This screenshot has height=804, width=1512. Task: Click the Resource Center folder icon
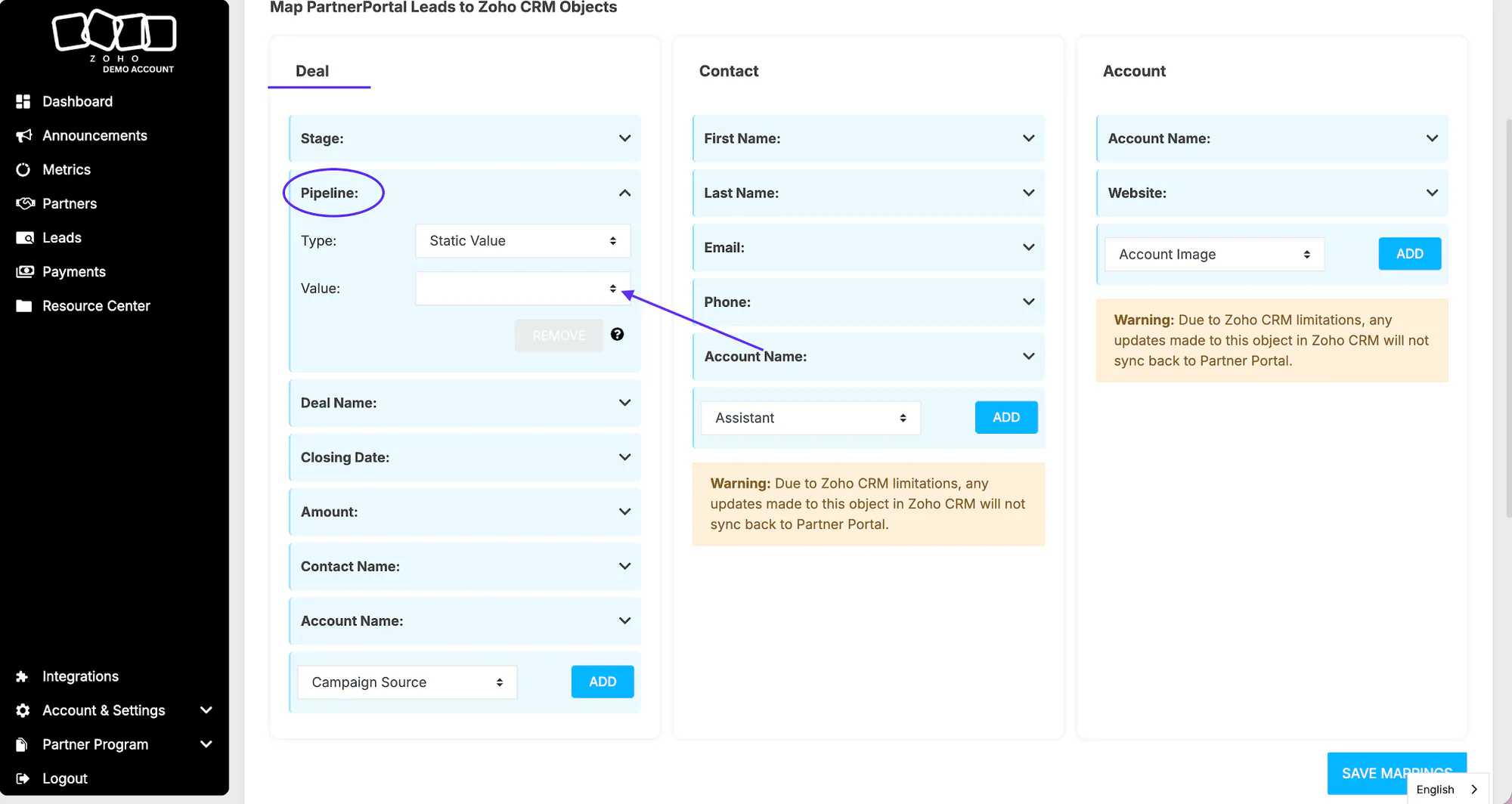tap(24, 305)
